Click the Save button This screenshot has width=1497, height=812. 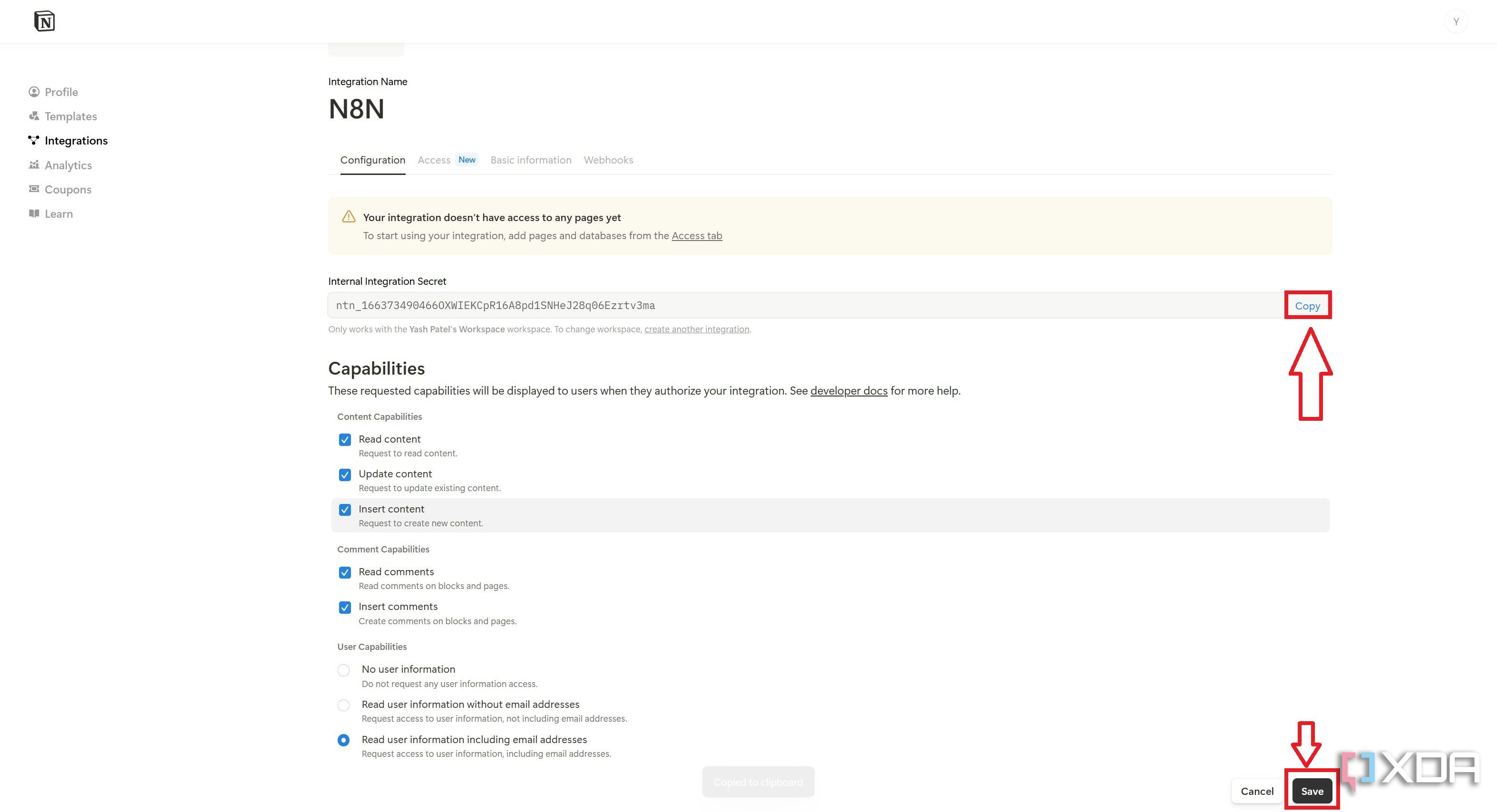(1312, 792)
